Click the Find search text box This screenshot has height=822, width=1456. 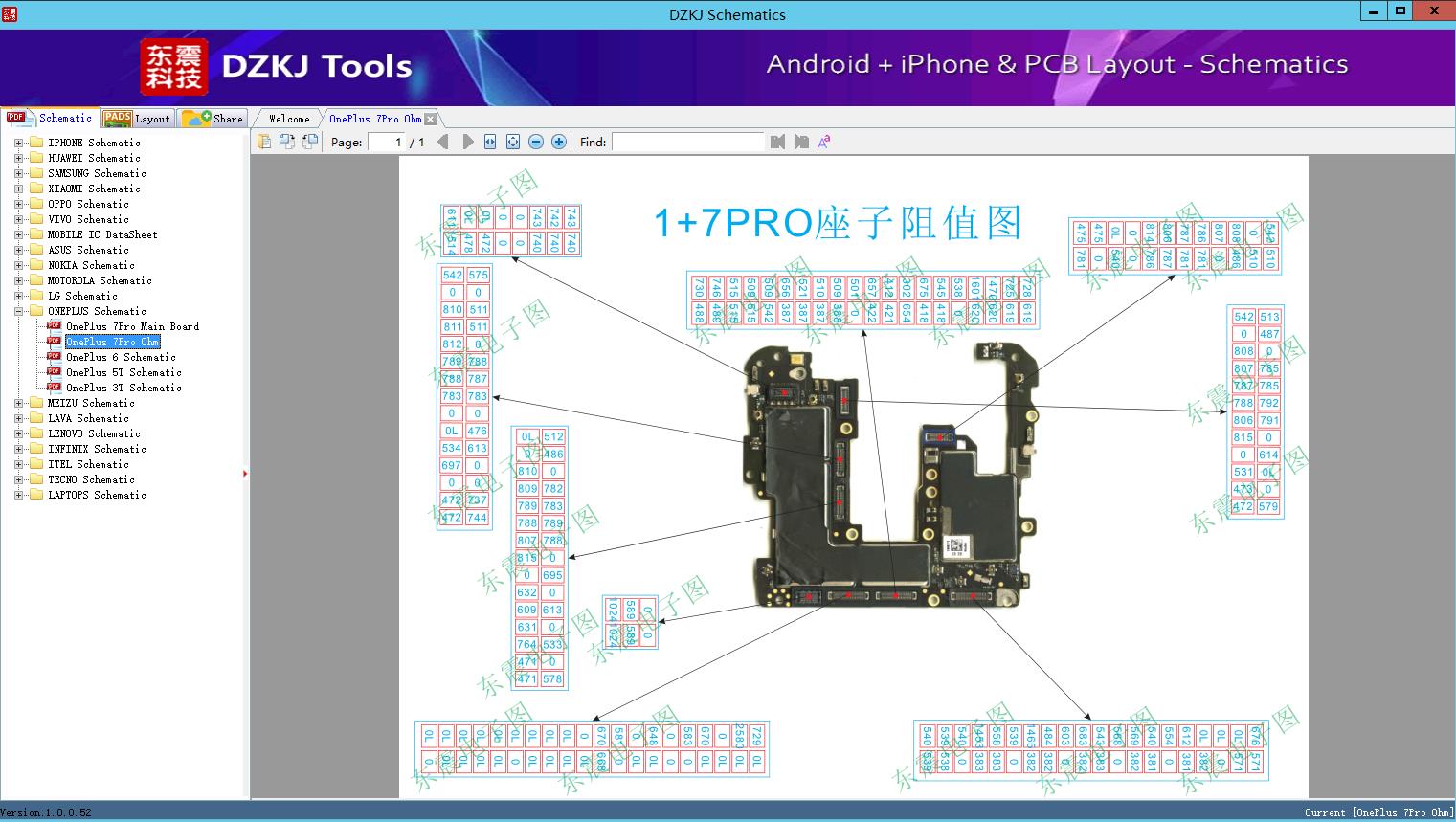click(x=688, y=142)
